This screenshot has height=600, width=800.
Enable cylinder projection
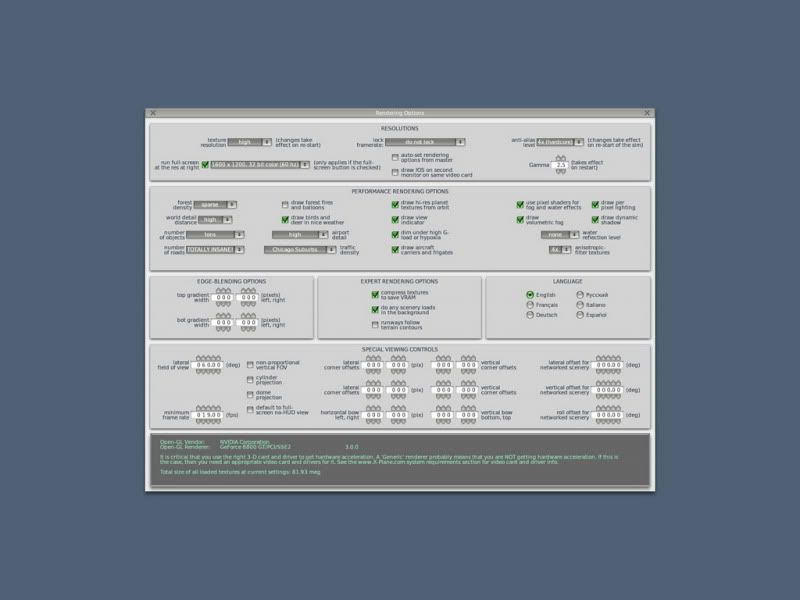(250, 380)
